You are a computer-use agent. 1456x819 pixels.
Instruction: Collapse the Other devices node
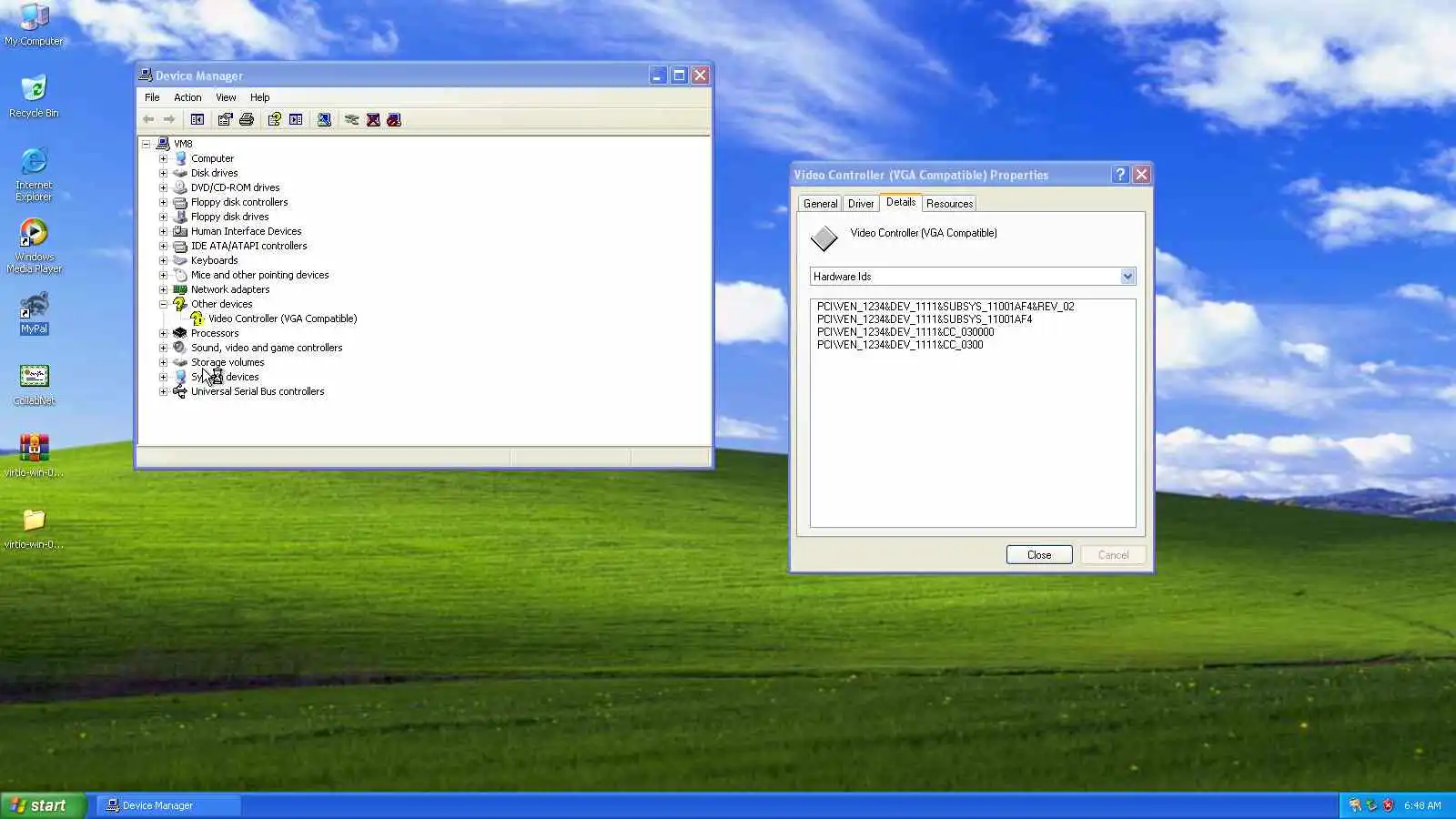pyautogui.click(x=163, y=304)
